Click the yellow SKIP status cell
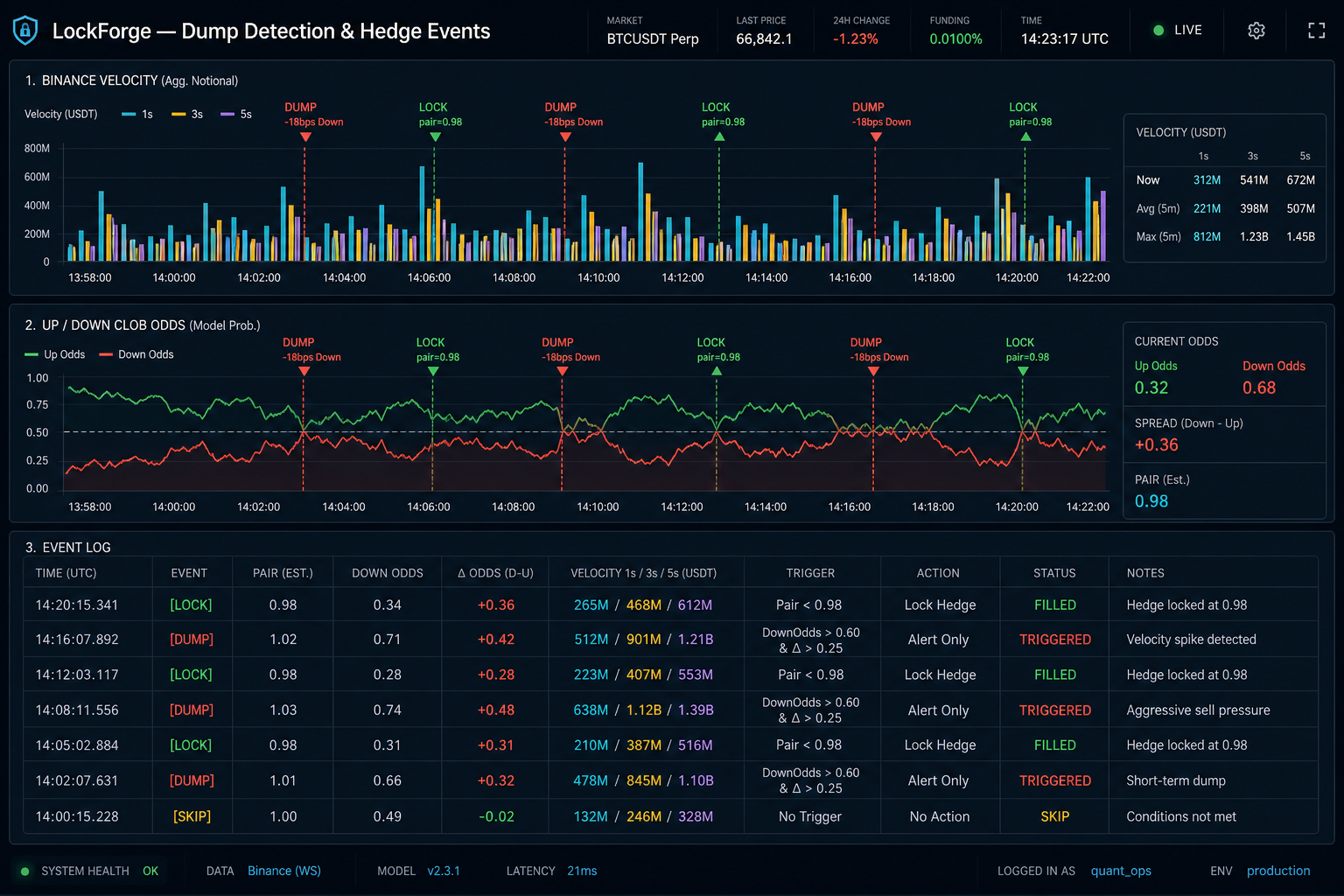 click(x=1055, y=816)
